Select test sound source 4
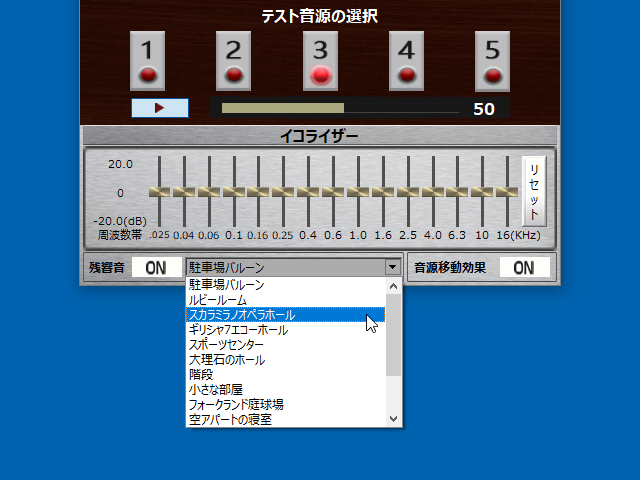 406,60
